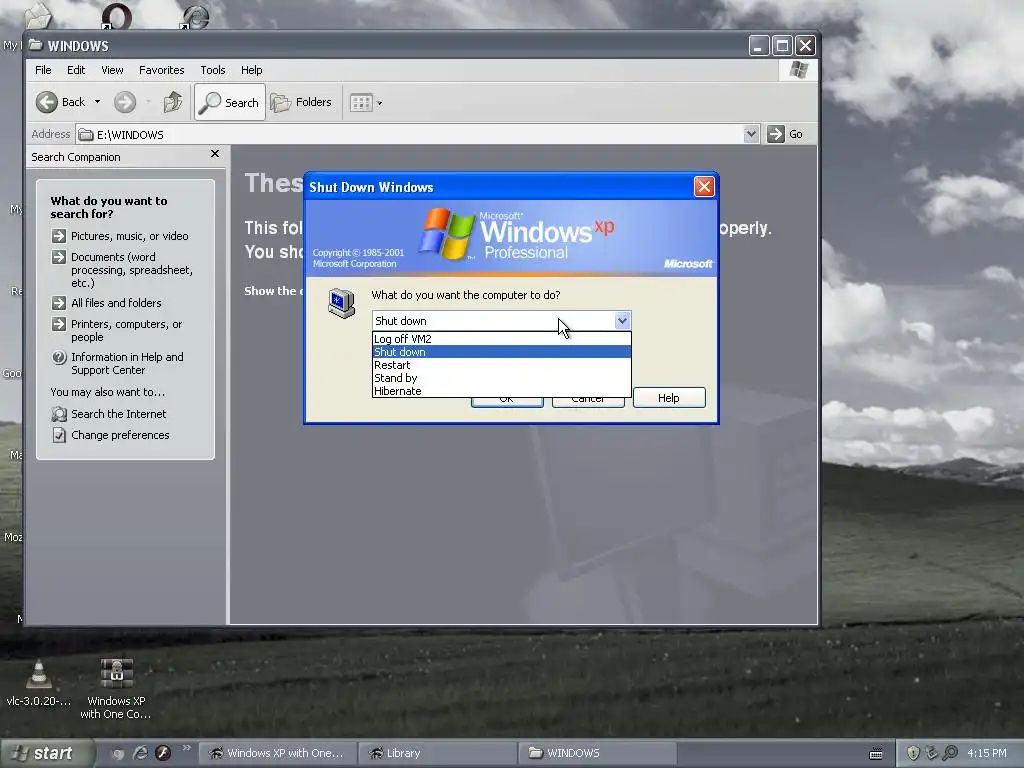Image resolution: width=1024 pixels, height=768 pixels.
Task: Search for Pictures, music, or video
Action: pyautogui.click(x=129, y=236)
